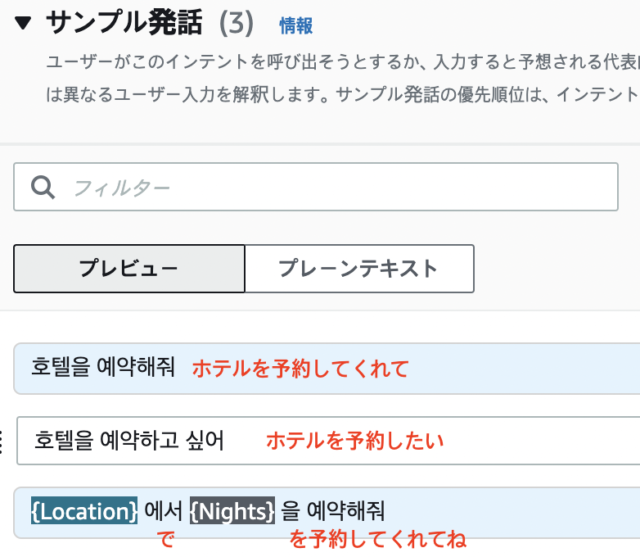Image resolution: width=640 pixels, height=557 pixels.
Task: Click the red ホテルを予約してくれて annotation
Action: coord(300,368)
